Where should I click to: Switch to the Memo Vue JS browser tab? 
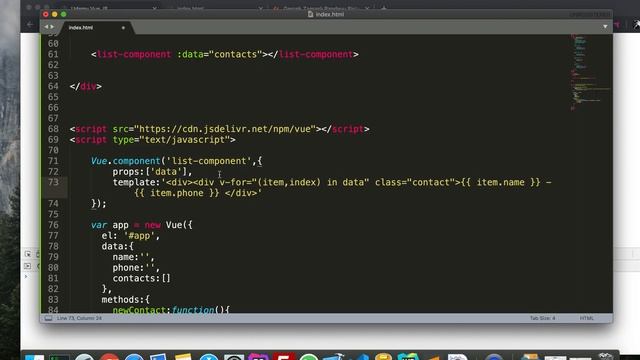90,8
